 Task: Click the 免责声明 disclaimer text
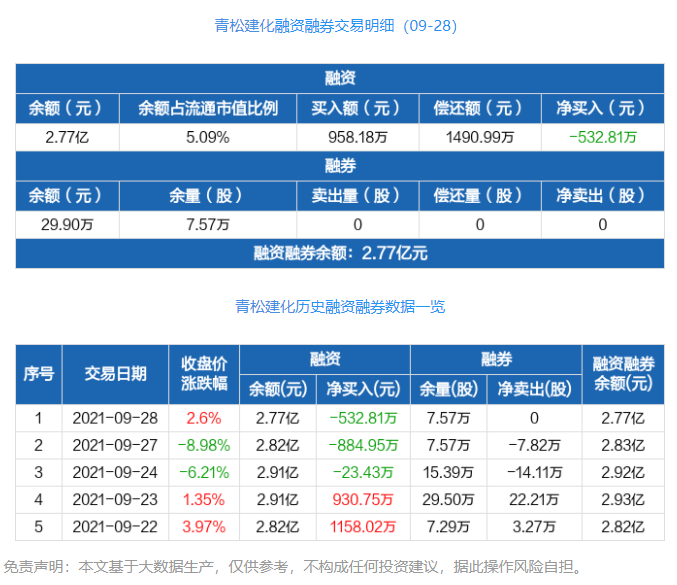tap(294, 566)
